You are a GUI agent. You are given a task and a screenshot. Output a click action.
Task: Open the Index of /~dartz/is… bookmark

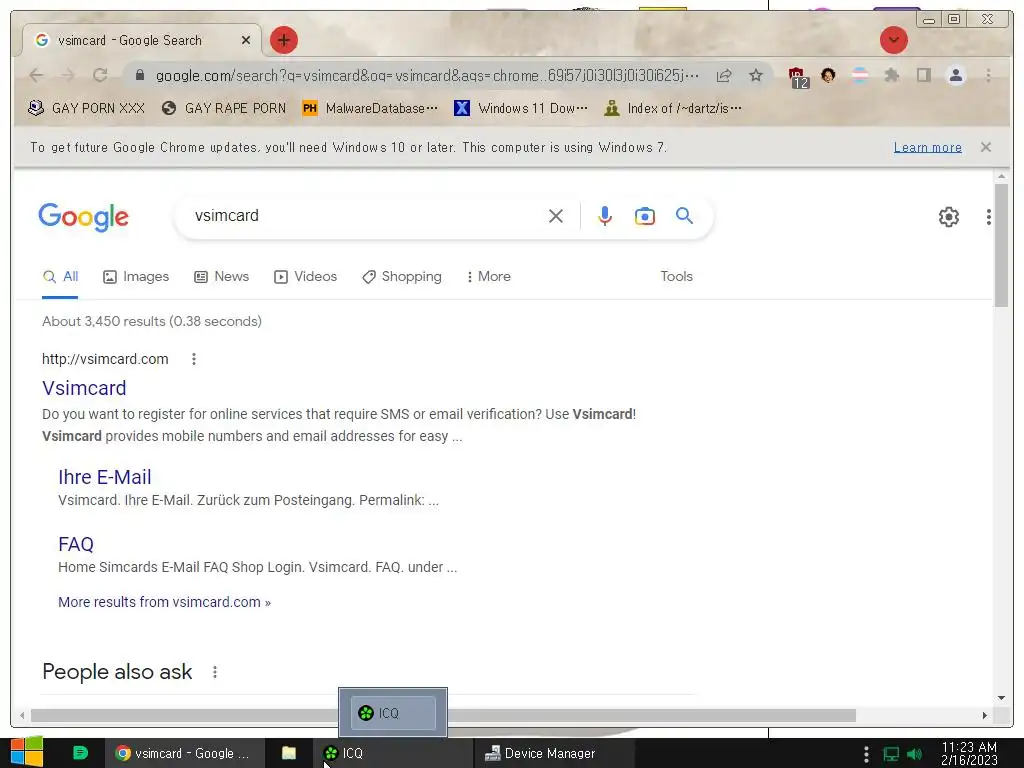click(673, 108)
